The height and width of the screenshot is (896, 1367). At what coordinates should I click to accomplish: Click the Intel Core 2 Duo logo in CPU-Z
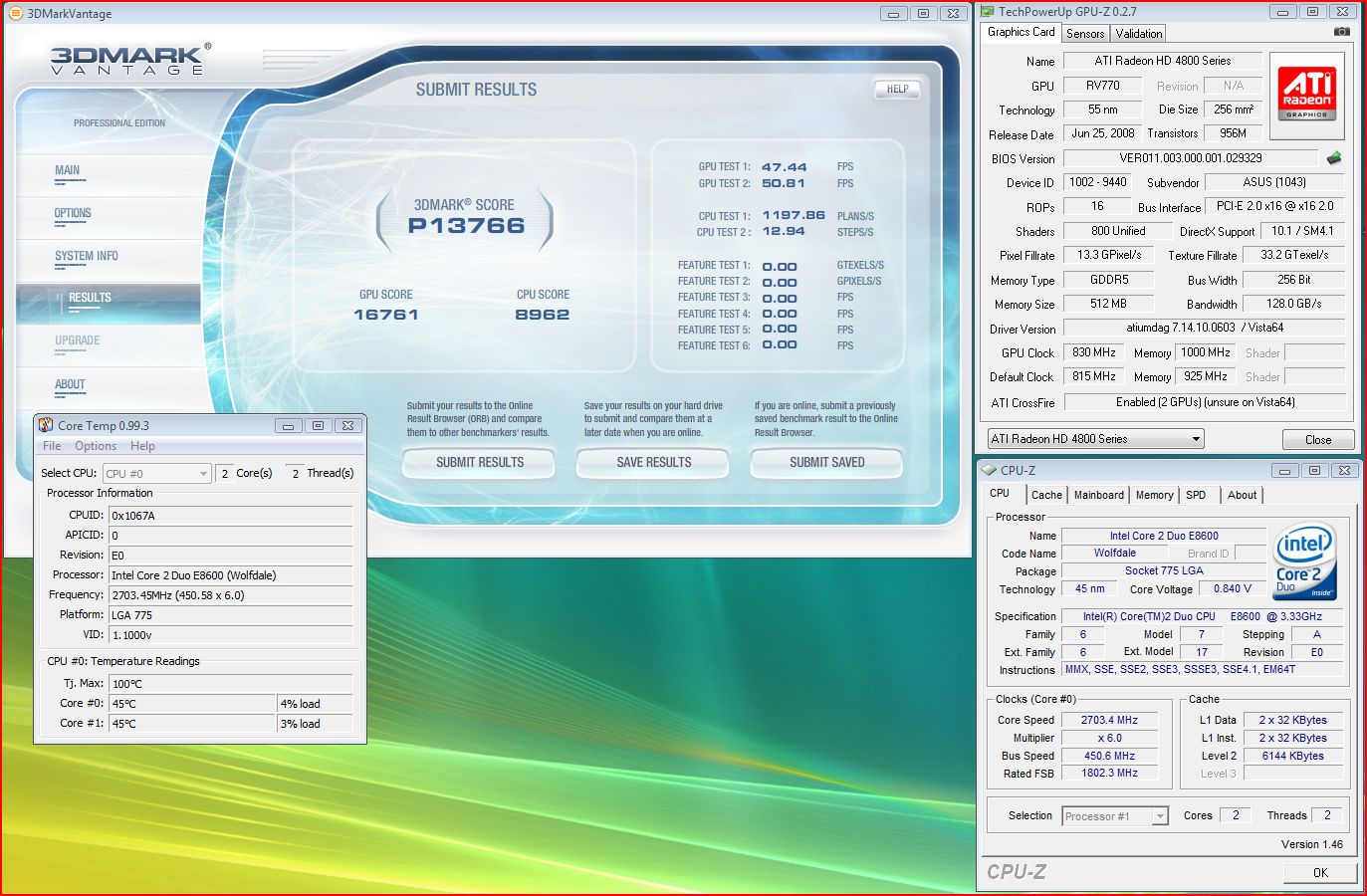(1304, 563)
